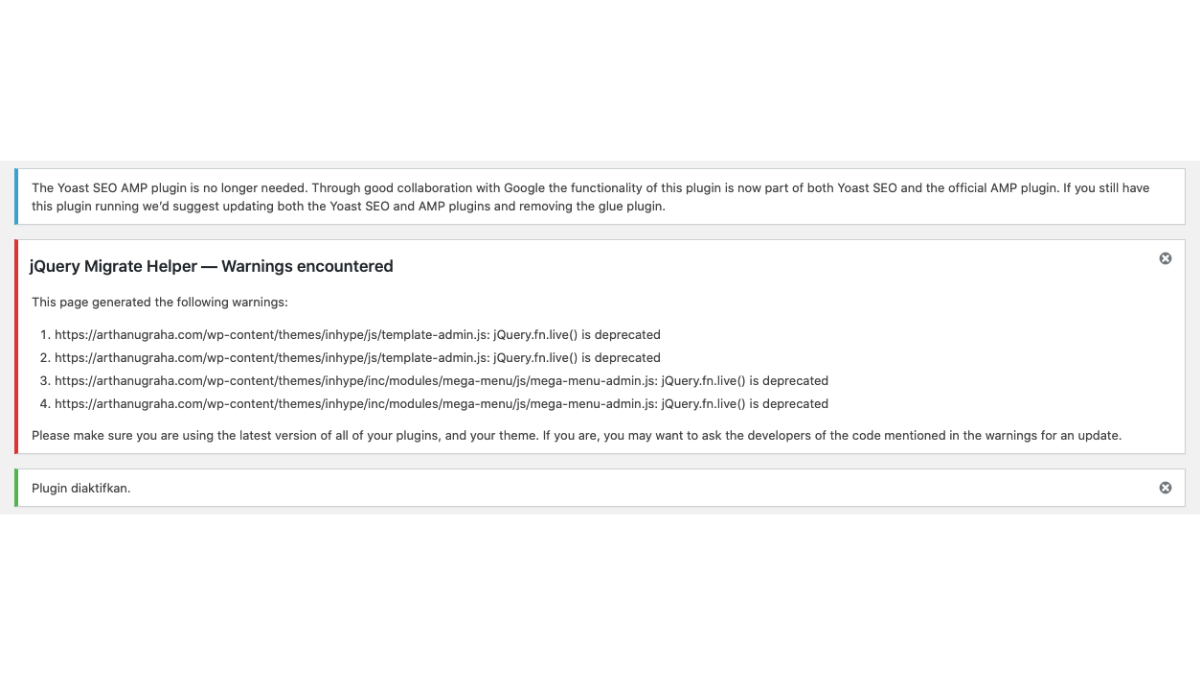Click the blank white area above the notices

click(600, 80)
